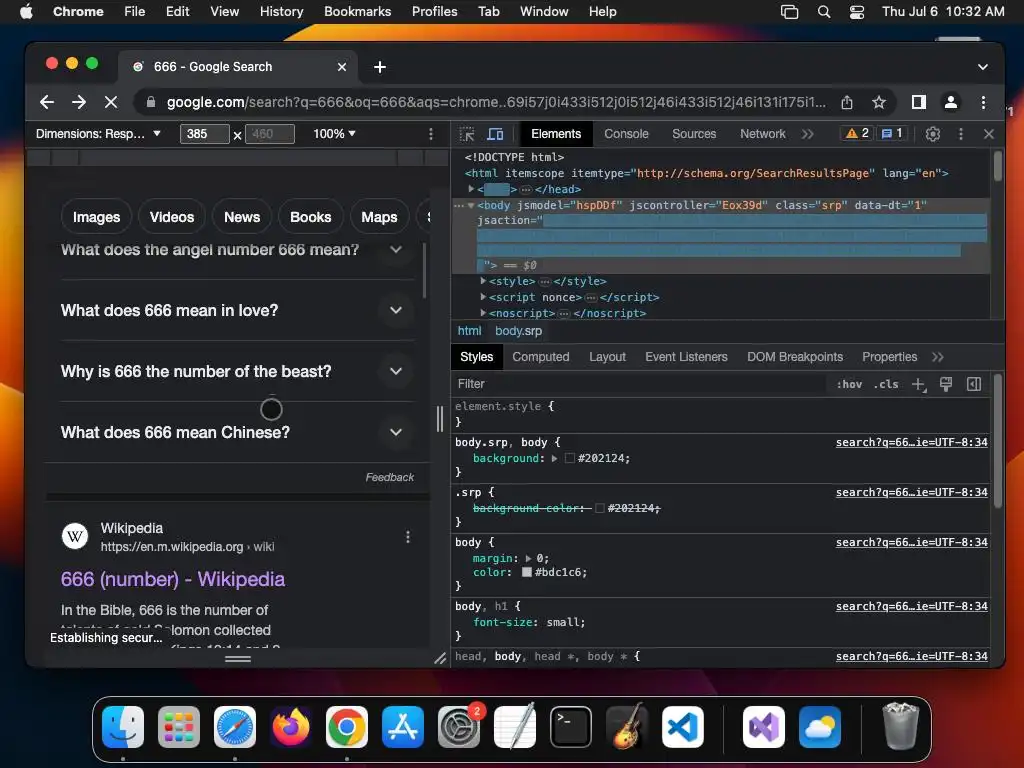Viewport: 1024px width, 768px height.
Task: Add new style rule plus icon
Action: 919,384
